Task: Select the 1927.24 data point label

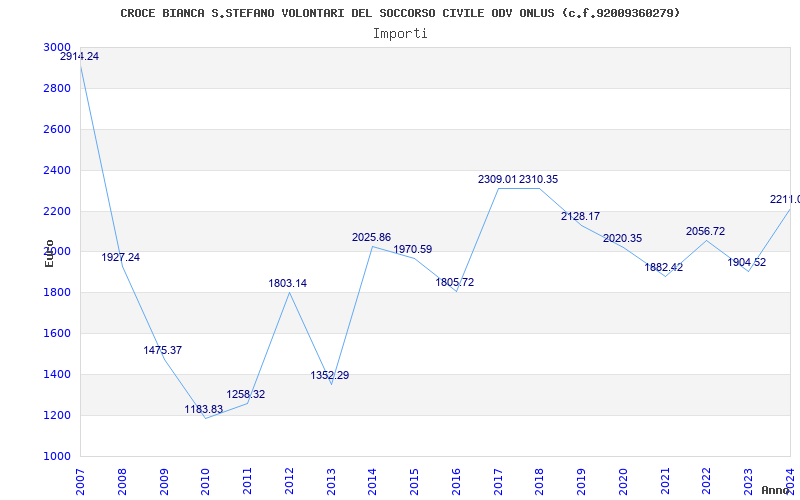Action: [x=121, y=258]
